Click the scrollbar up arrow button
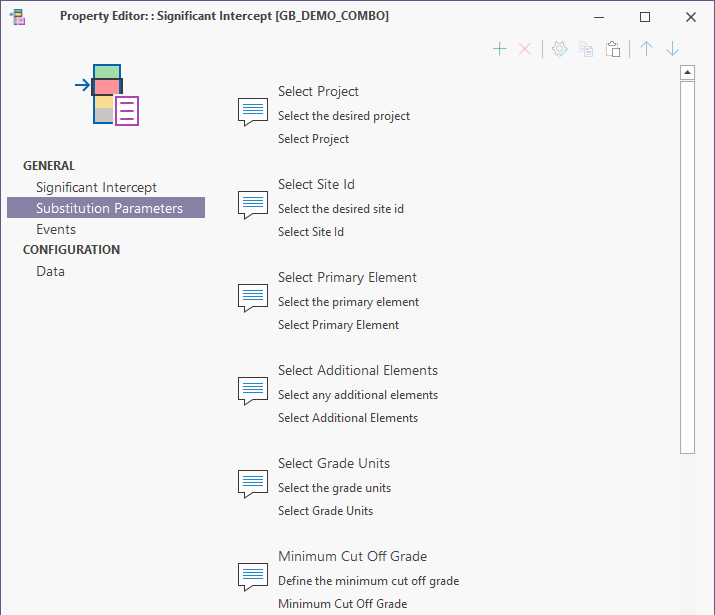 click(x=687, y=72)
